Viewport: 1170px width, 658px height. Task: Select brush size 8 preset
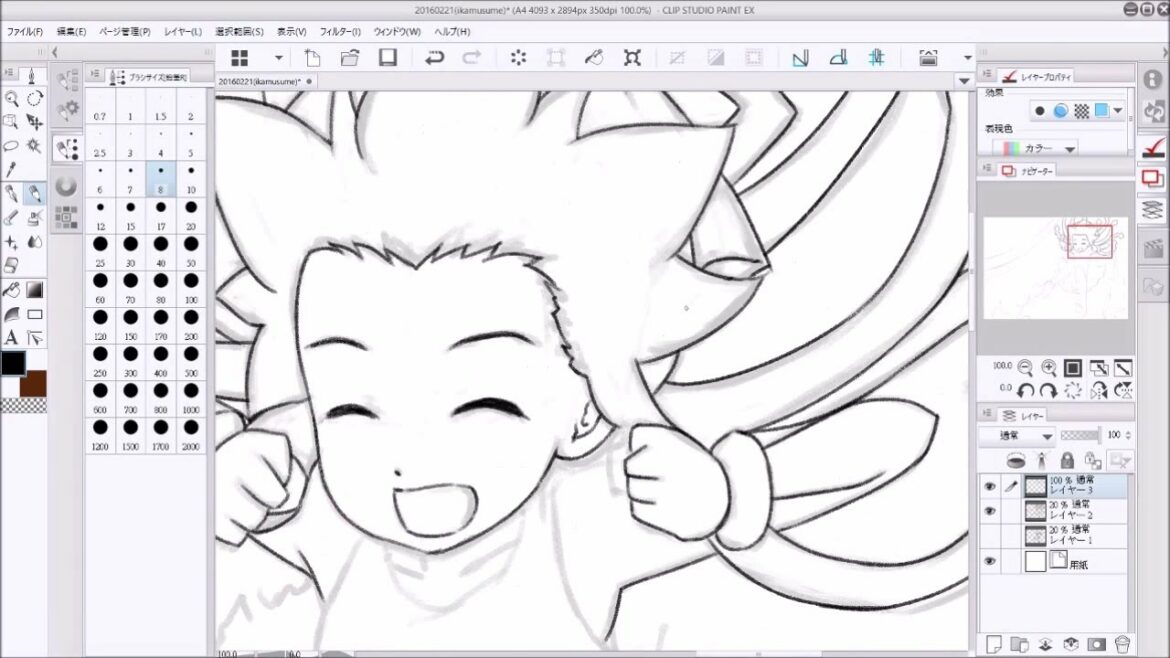(161, 180)
